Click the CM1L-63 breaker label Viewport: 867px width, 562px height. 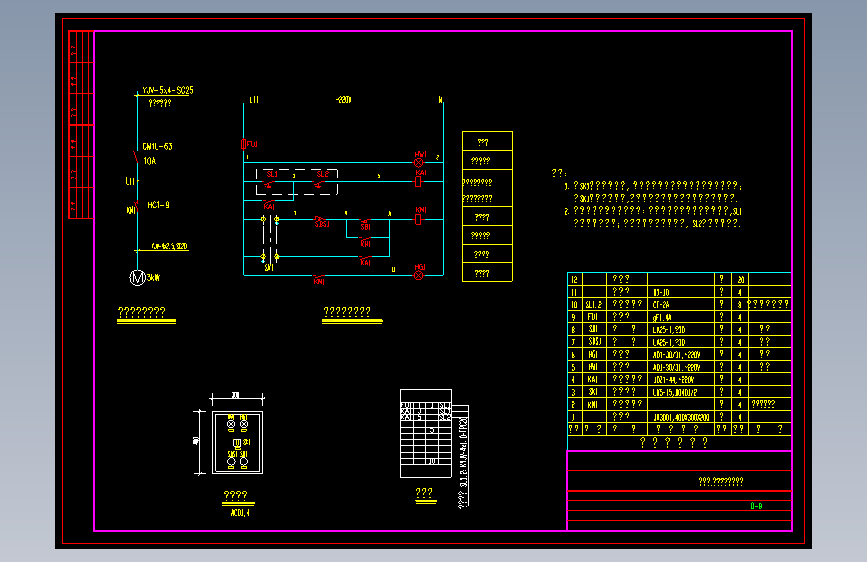(x=158, y=147)
